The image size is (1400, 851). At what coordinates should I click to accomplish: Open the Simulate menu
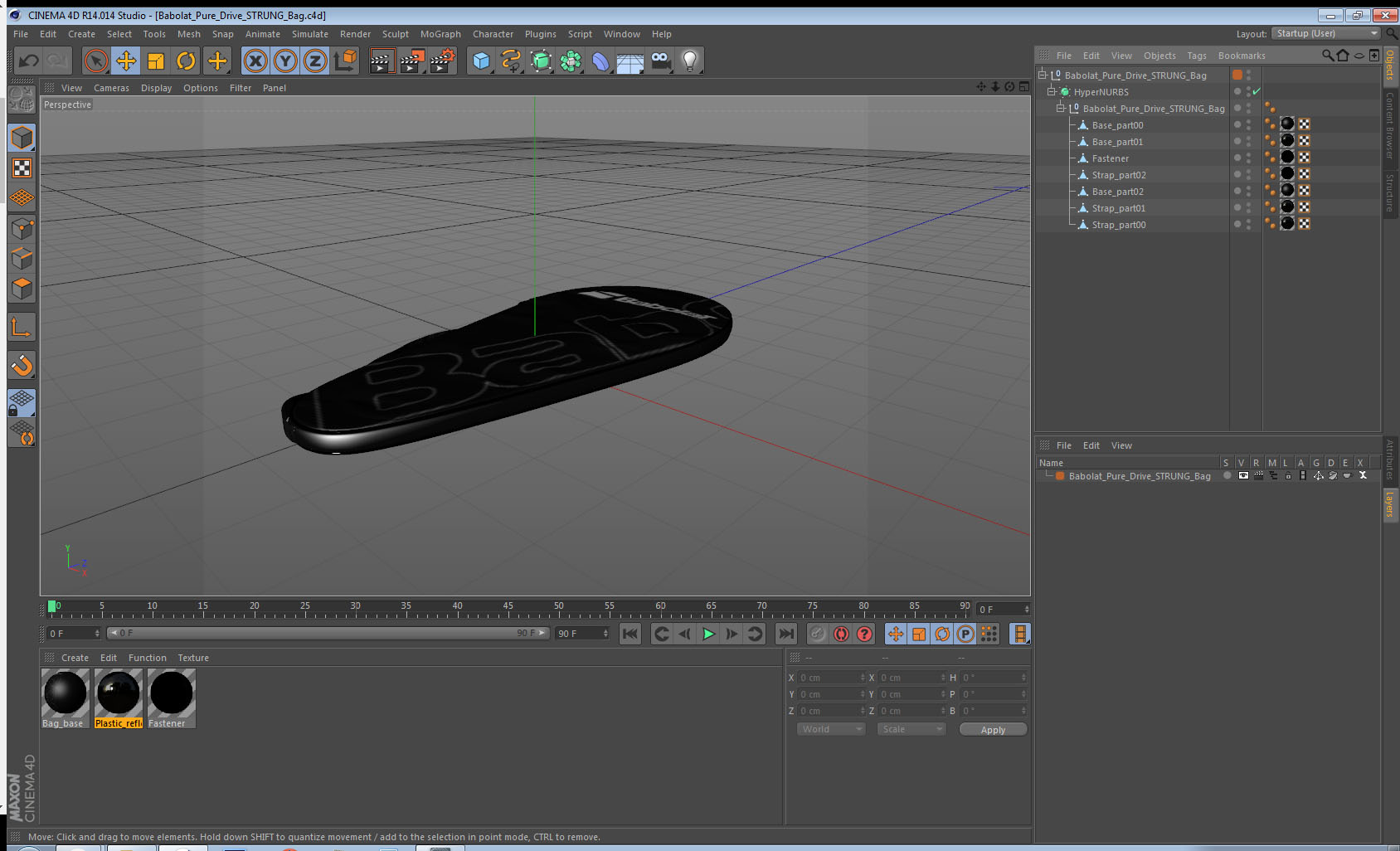pyautogui.click(x=310, y=34)
